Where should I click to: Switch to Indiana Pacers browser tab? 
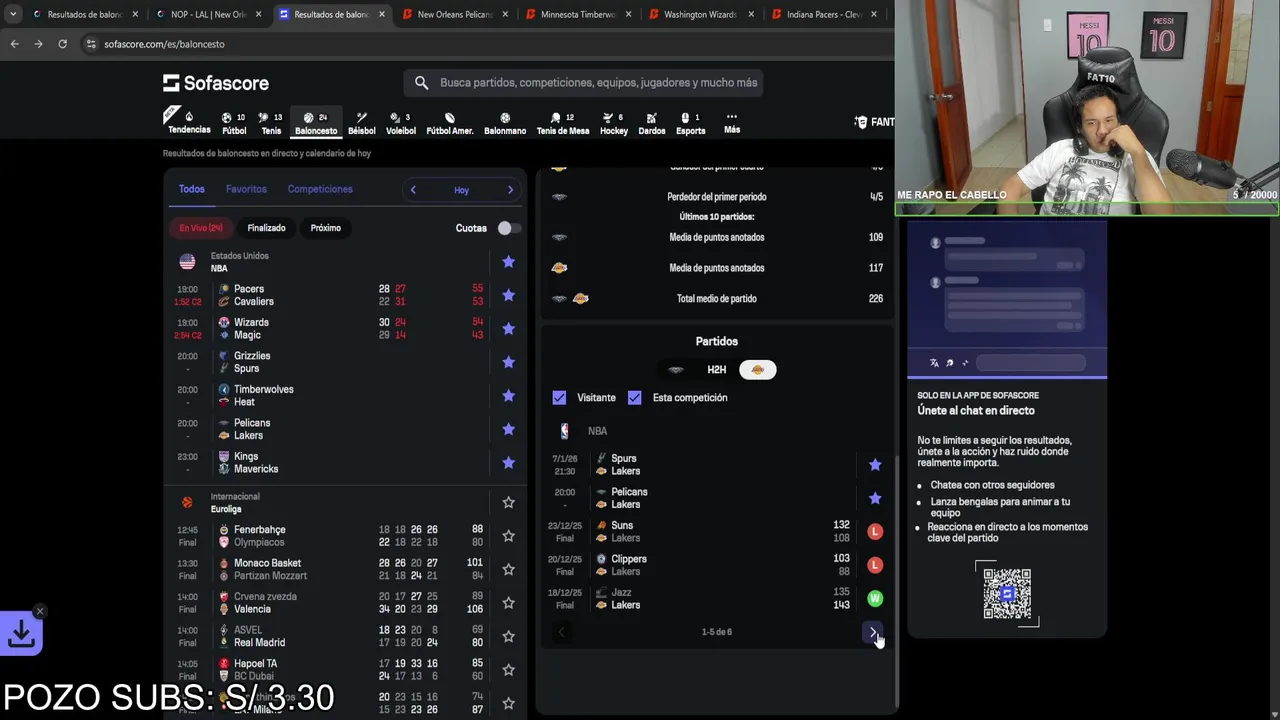tap(824, 14)
